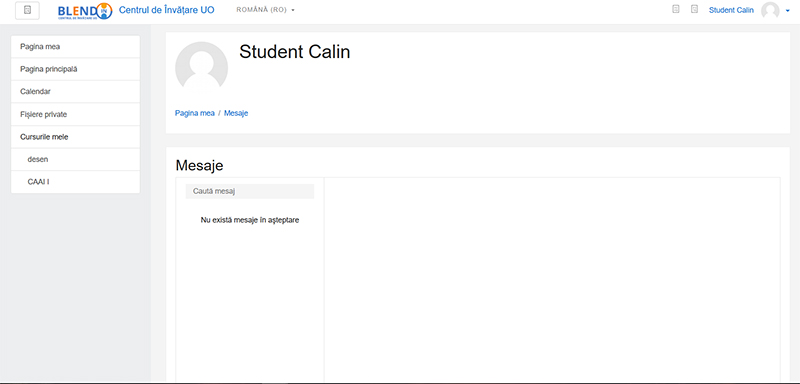Open the Calendar sidebar item
Viewport: 800px width, 384px height.
(76, 92)
